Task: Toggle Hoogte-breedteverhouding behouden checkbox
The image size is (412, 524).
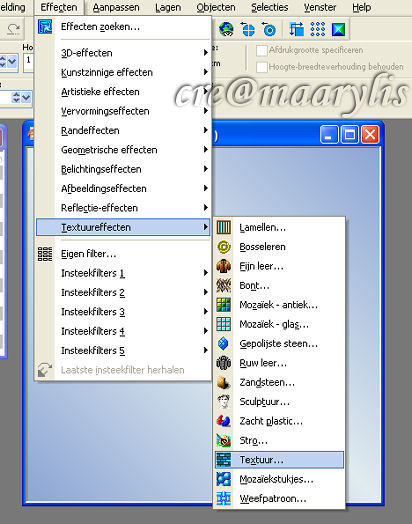Action: tap(262, 67)
